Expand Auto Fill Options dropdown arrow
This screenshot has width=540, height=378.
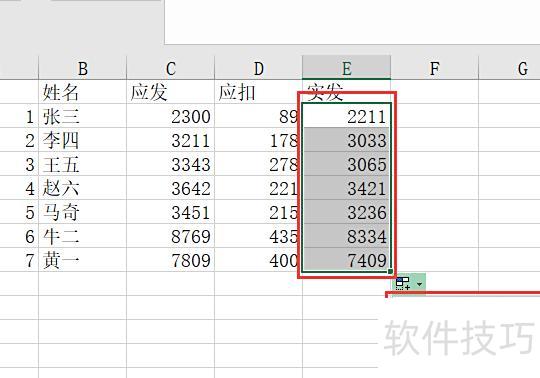click(419, 284)
